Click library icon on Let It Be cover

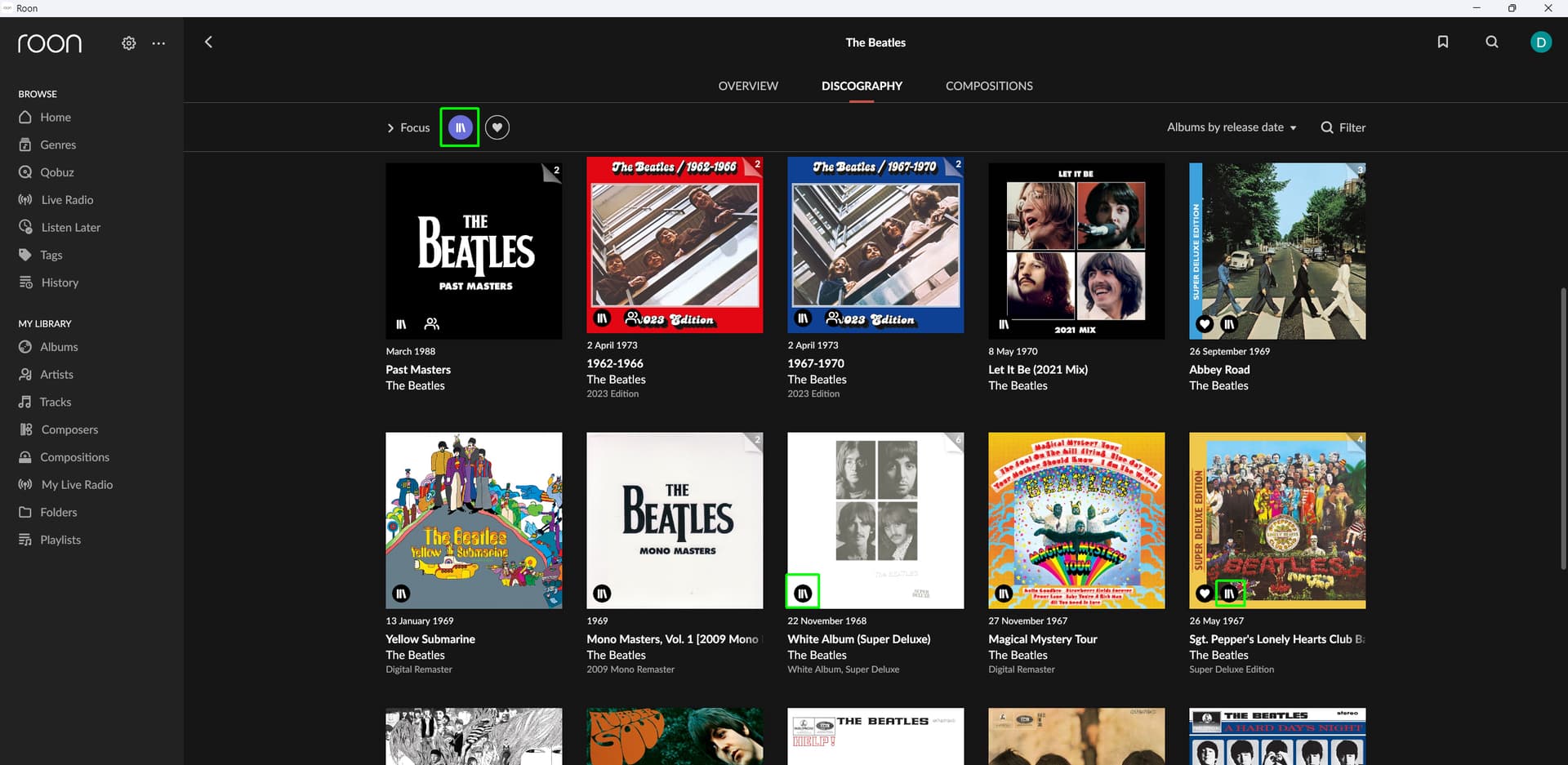[1004, 324]
